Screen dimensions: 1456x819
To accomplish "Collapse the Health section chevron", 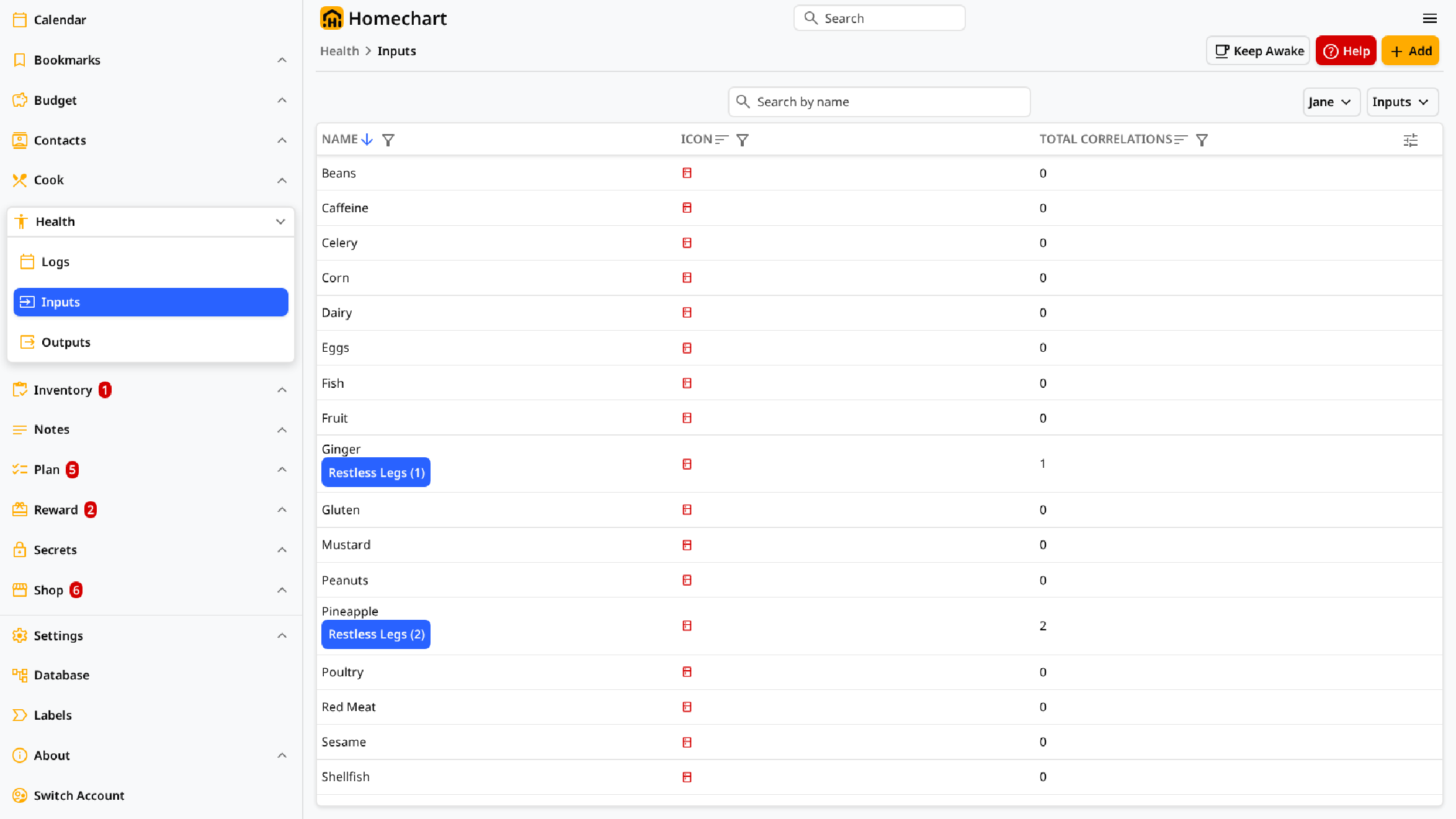I will (x=280, y=222).
